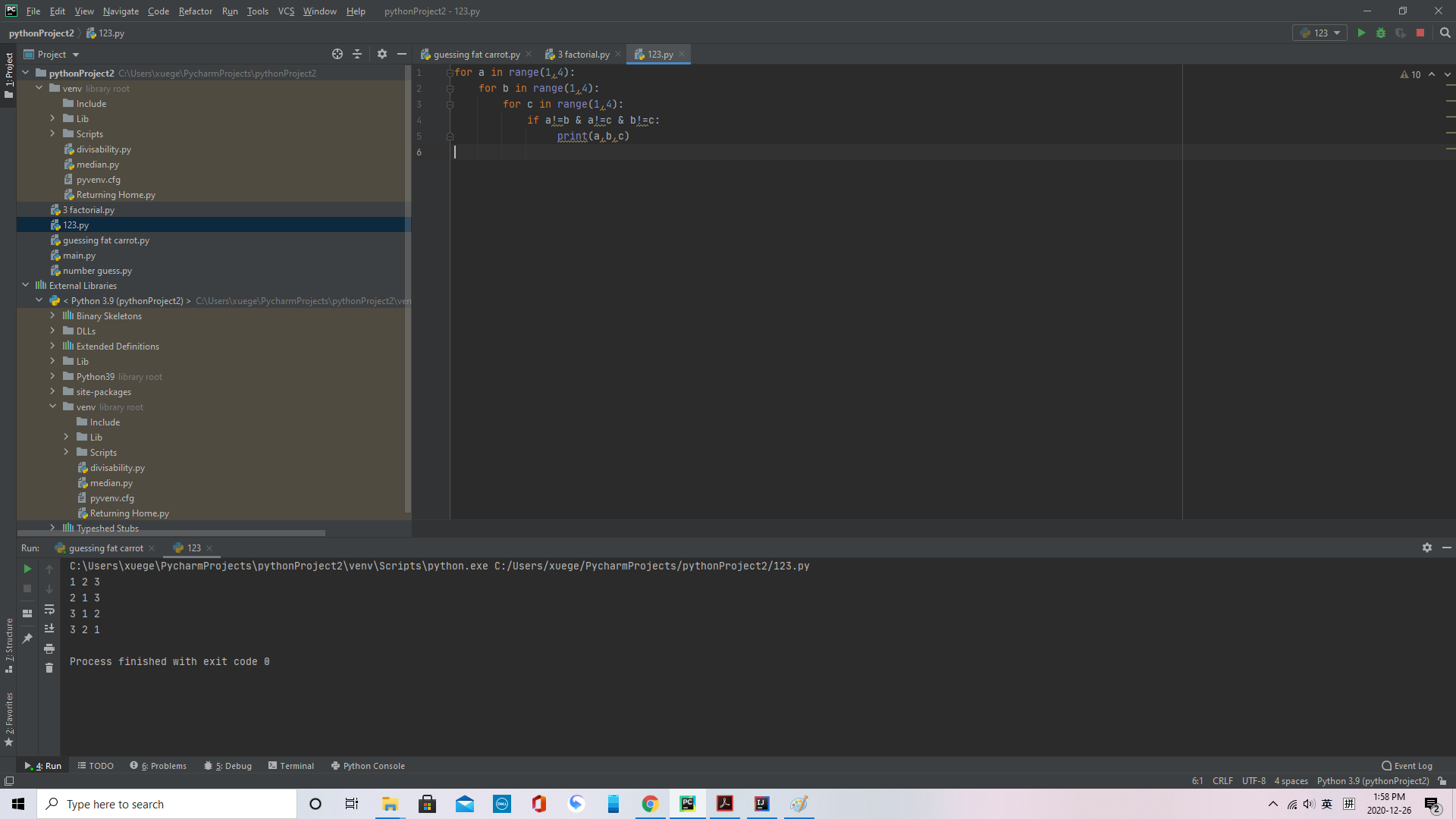Expand the Binary Skeletons node
The width and height of the screenshot is (1456, 819).
(53, 315)
